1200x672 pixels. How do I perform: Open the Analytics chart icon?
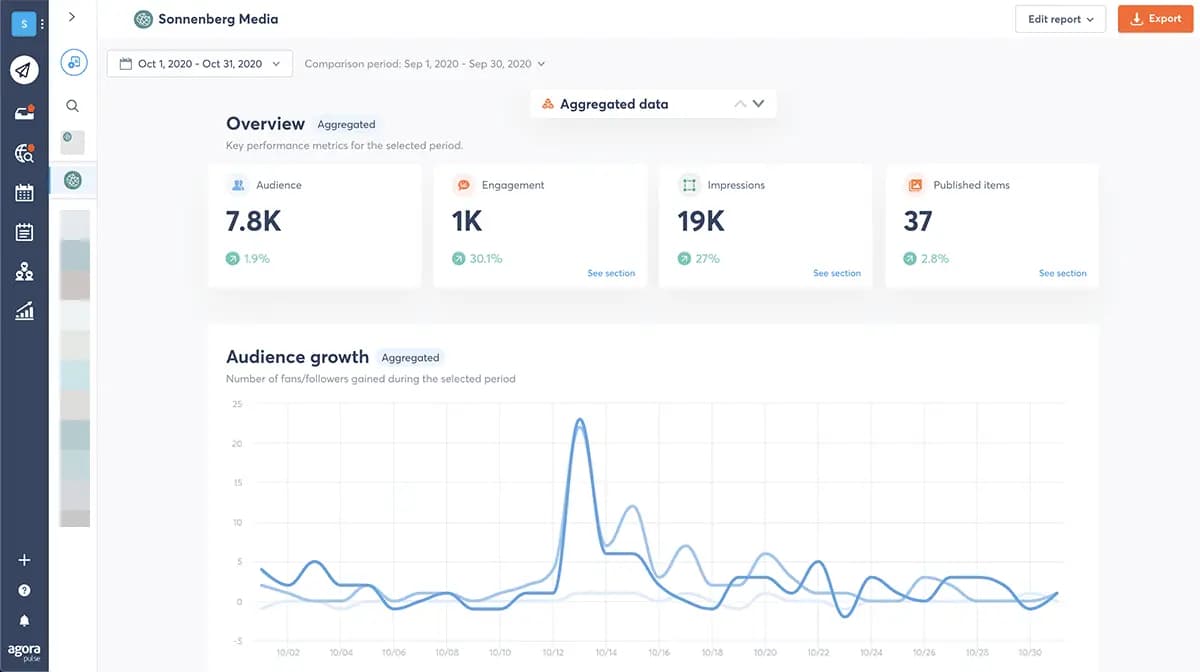(24, 310)
